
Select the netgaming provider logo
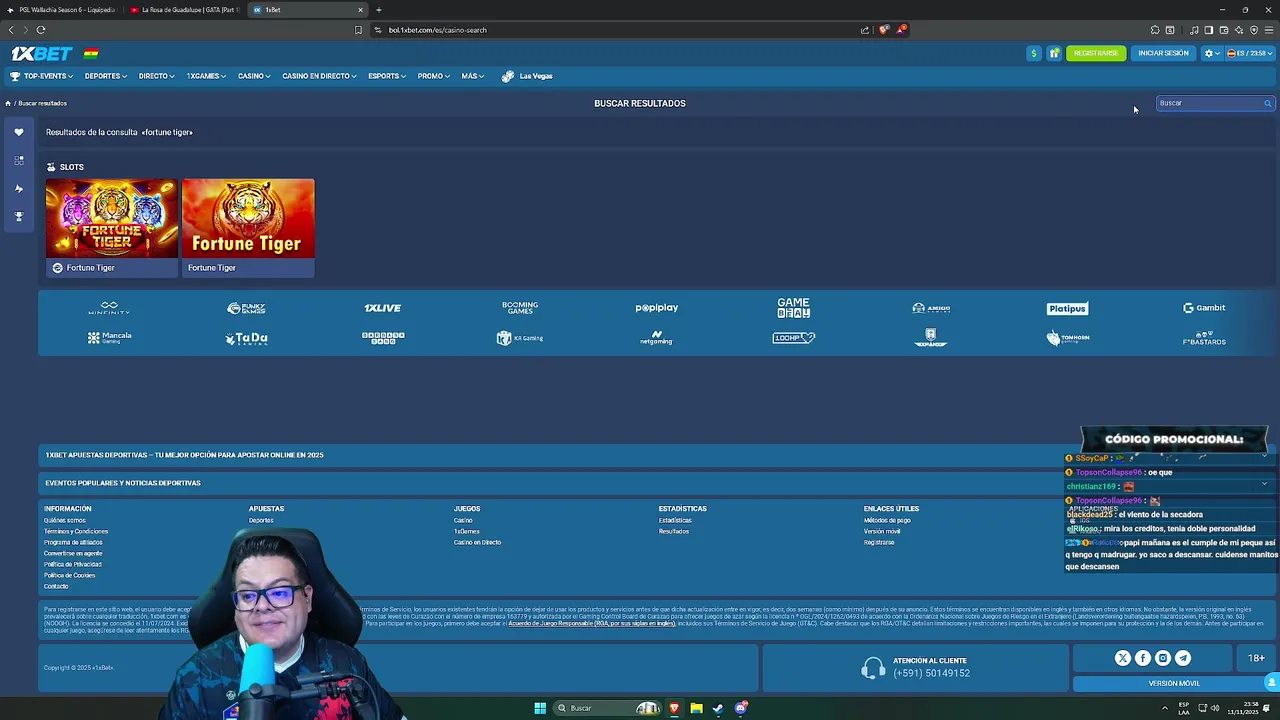point(657,338)
